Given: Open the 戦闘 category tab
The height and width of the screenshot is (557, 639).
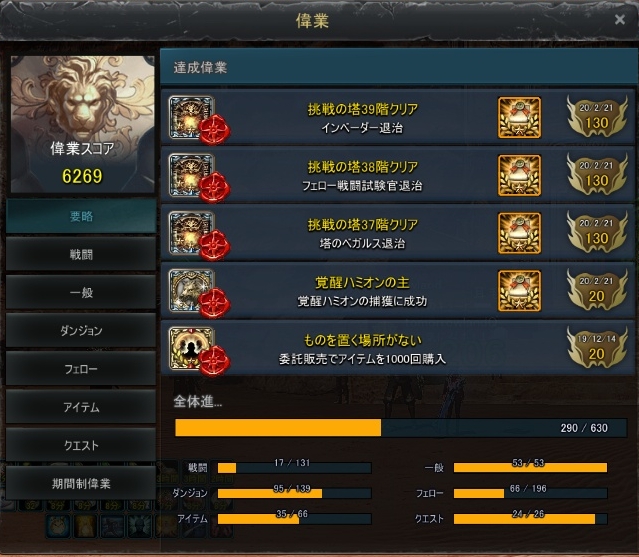Looking at the screenshot, I should tap(81, 255).
